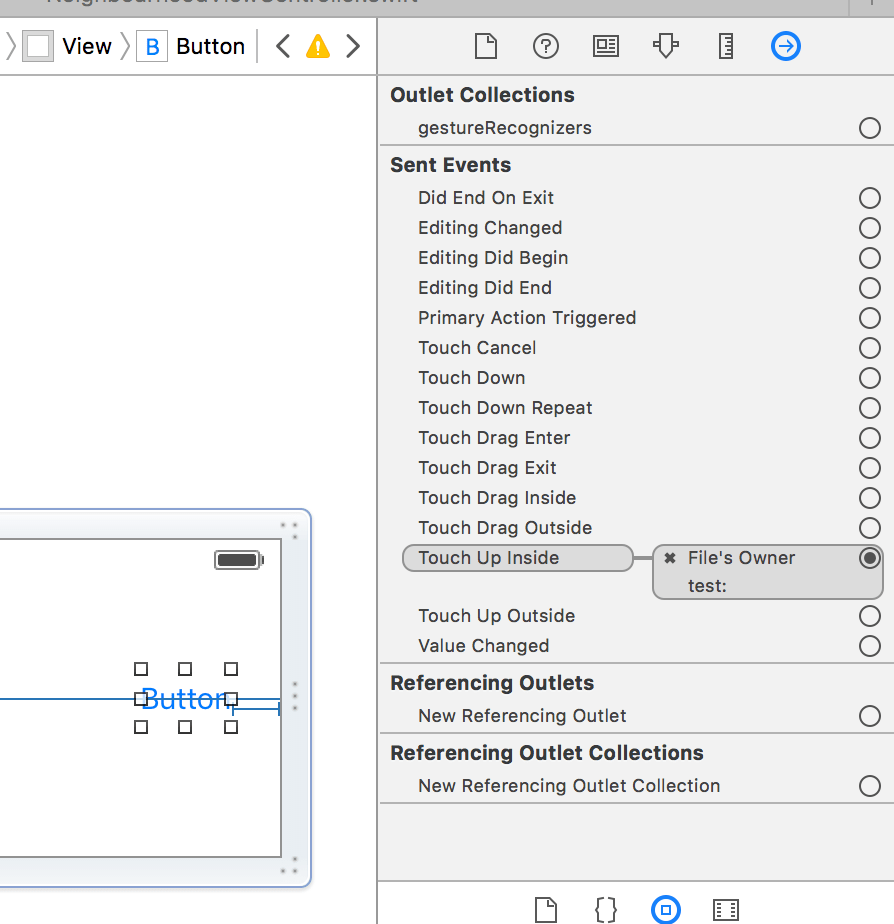Open the Media Library
894x924 pixels.
(x=726, y=909)
